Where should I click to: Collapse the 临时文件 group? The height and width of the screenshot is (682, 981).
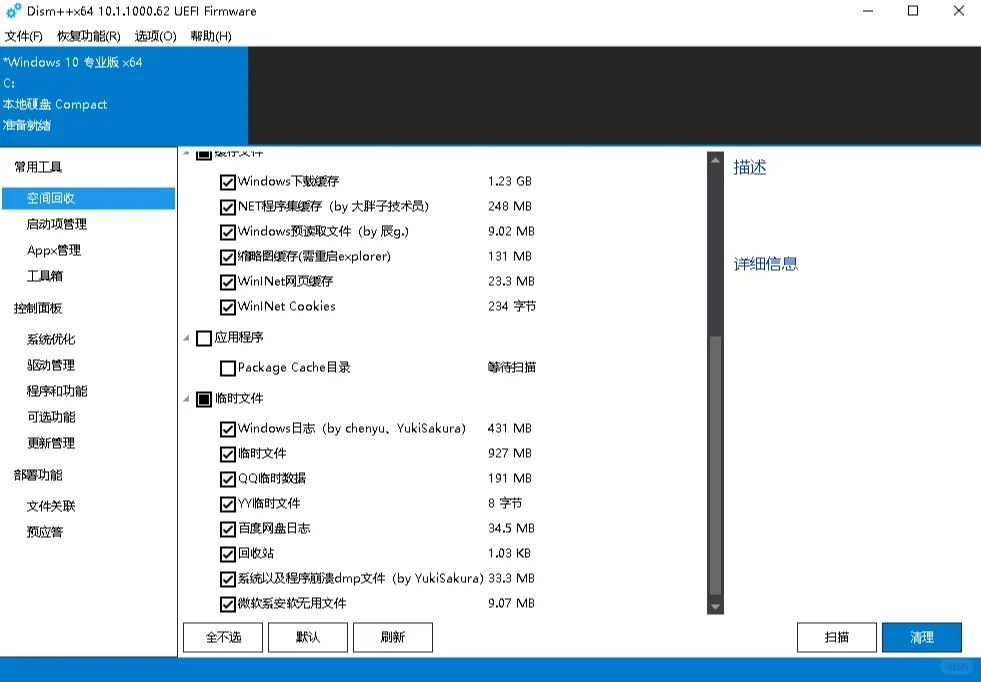186,399
